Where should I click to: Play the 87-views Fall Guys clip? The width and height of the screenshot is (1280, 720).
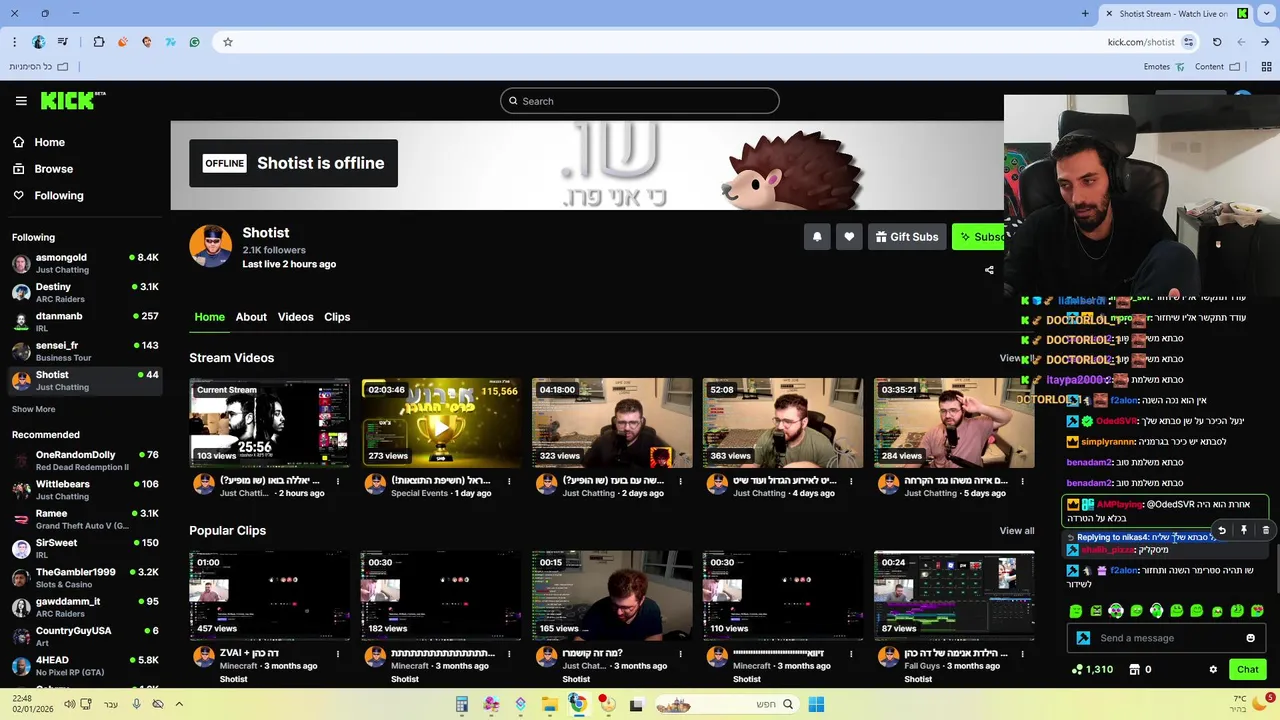point(954,595)
